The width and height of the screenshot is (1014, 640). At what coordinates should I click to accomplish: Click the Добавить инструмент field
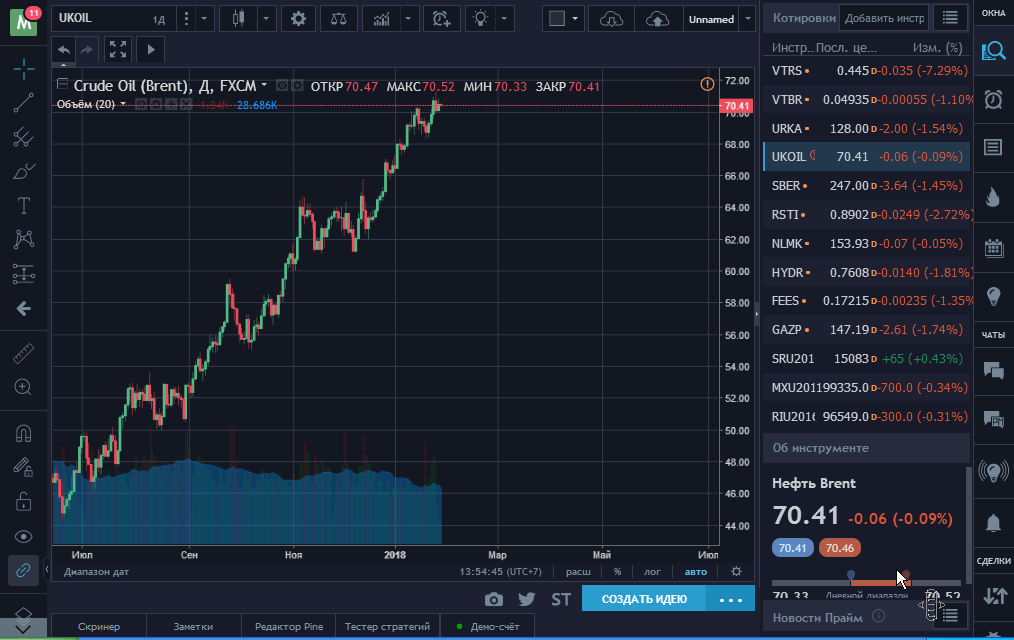(884, 18)
